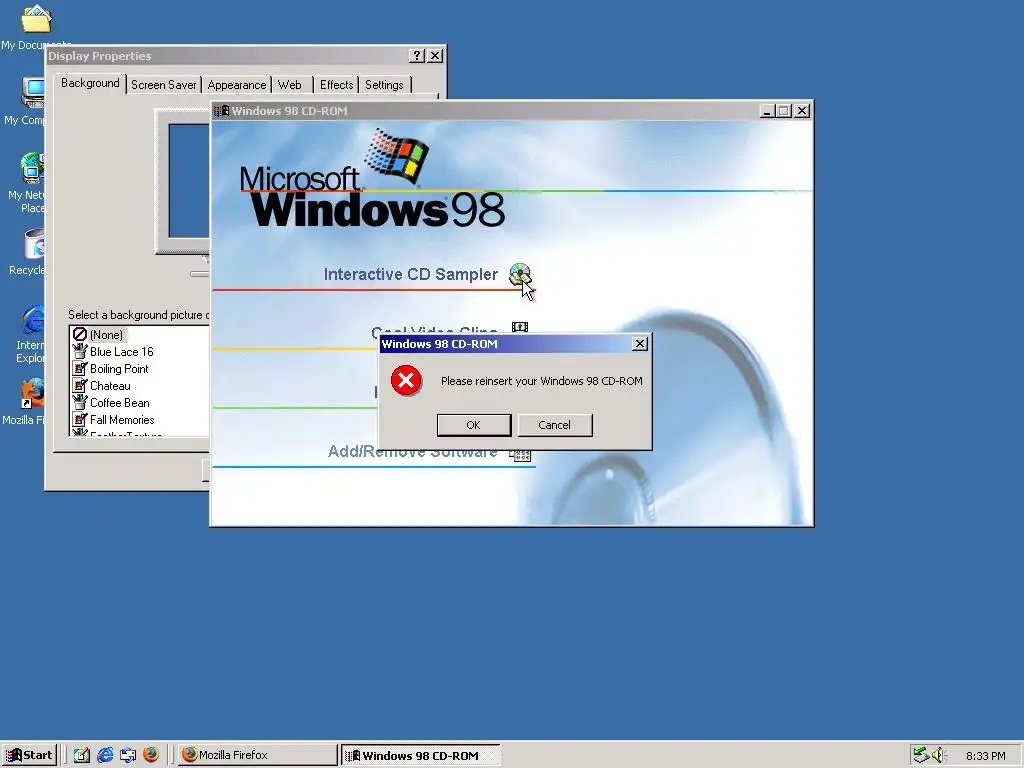1024x768 pixels.
Task: Switch to Screen Saver tab
Action: pyautogui.click(x=163, y=85)
